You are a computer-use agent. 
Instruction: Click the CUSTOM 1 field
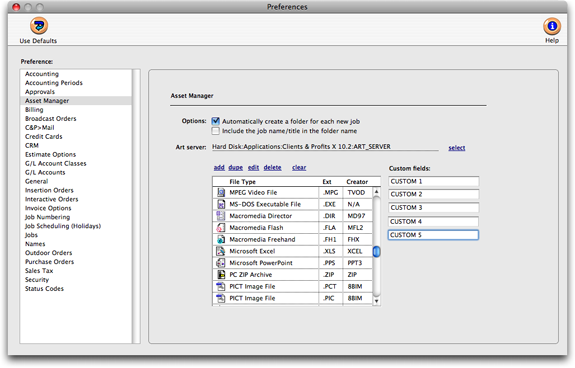coord(433,181)
